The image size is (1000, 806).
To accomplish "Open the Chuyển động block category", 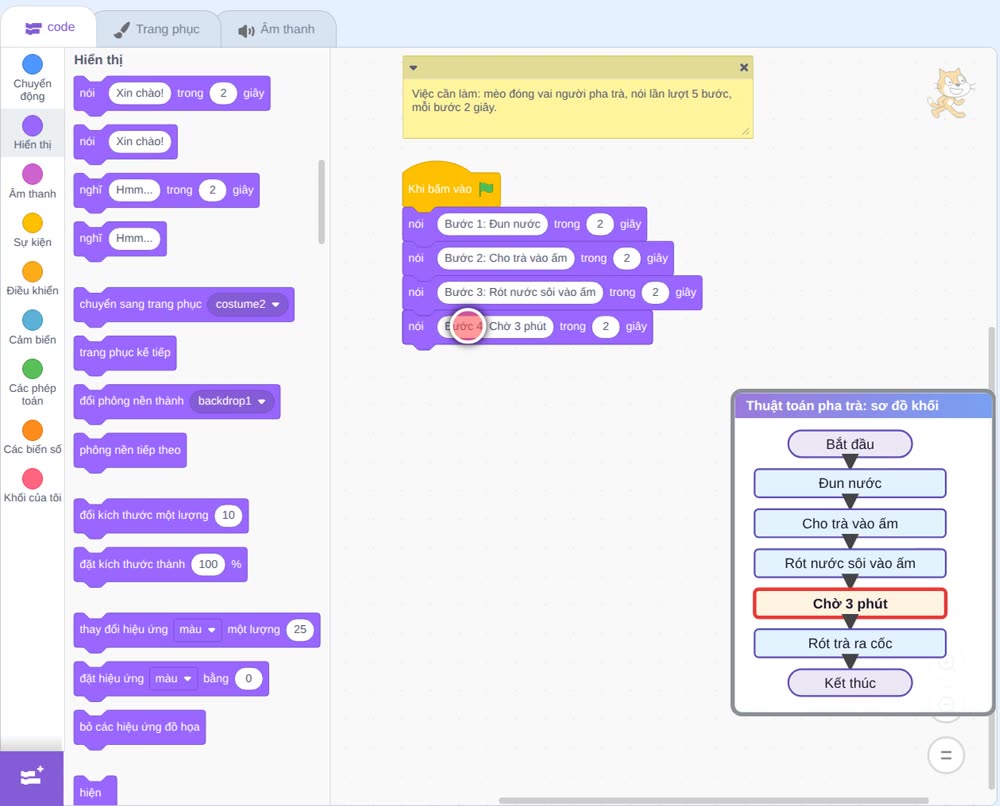I will point(32,78).
